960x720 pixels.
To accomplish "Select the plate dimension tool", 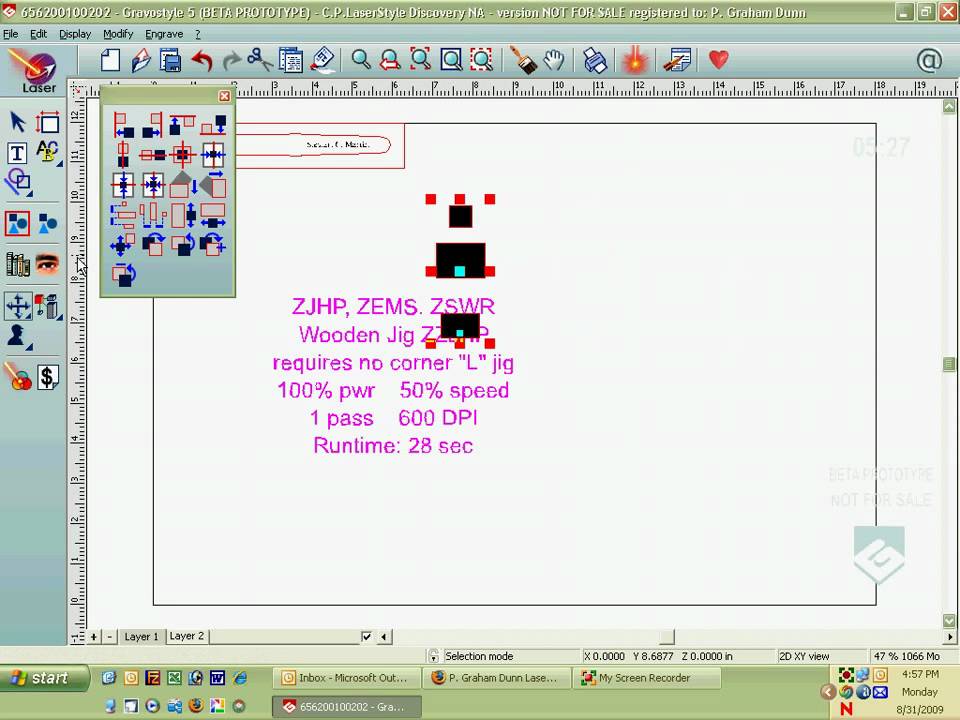I will point(47,122).
